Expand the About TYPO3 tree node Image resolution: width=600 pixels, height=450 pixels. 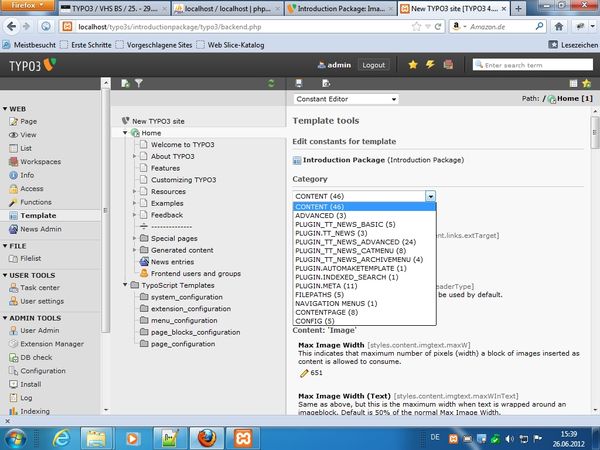click(134, 156)
